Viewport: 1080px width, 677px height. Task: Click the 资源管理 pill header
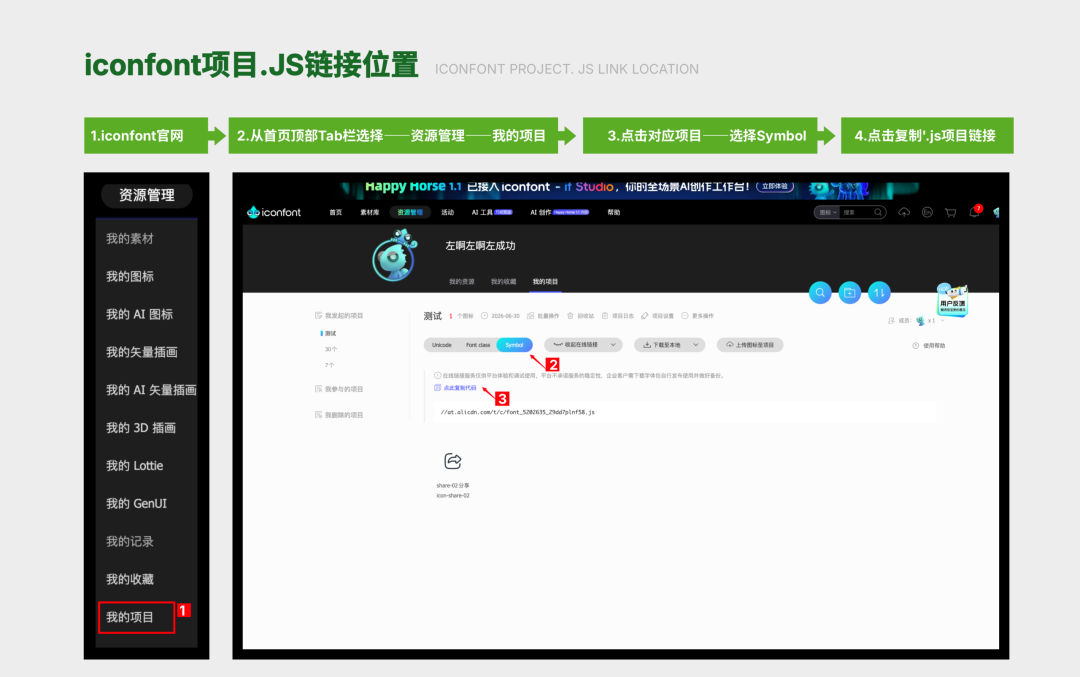coord(147,196)
